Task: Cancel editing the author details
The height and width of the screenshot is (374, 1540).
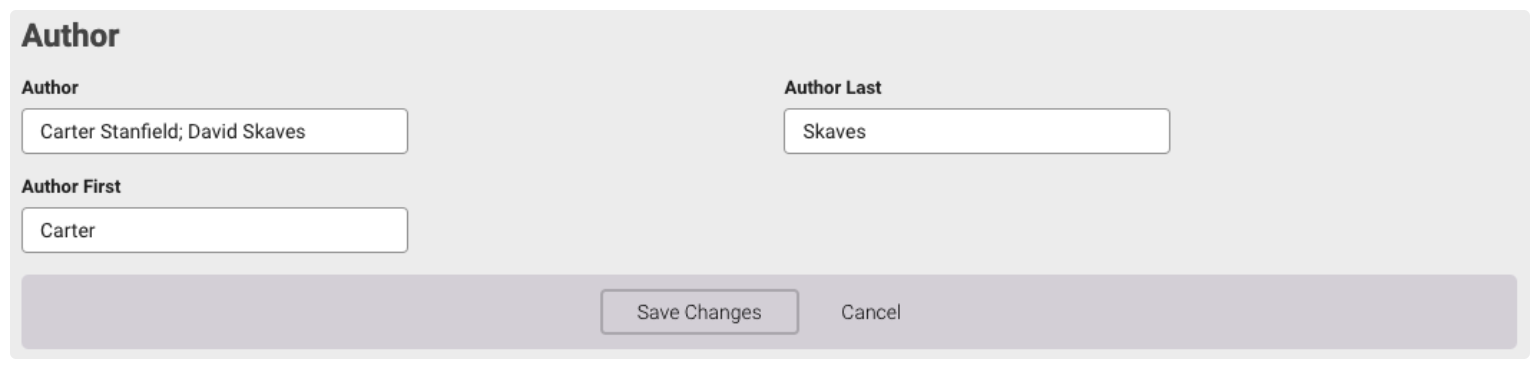Action: tap(870, 312)
